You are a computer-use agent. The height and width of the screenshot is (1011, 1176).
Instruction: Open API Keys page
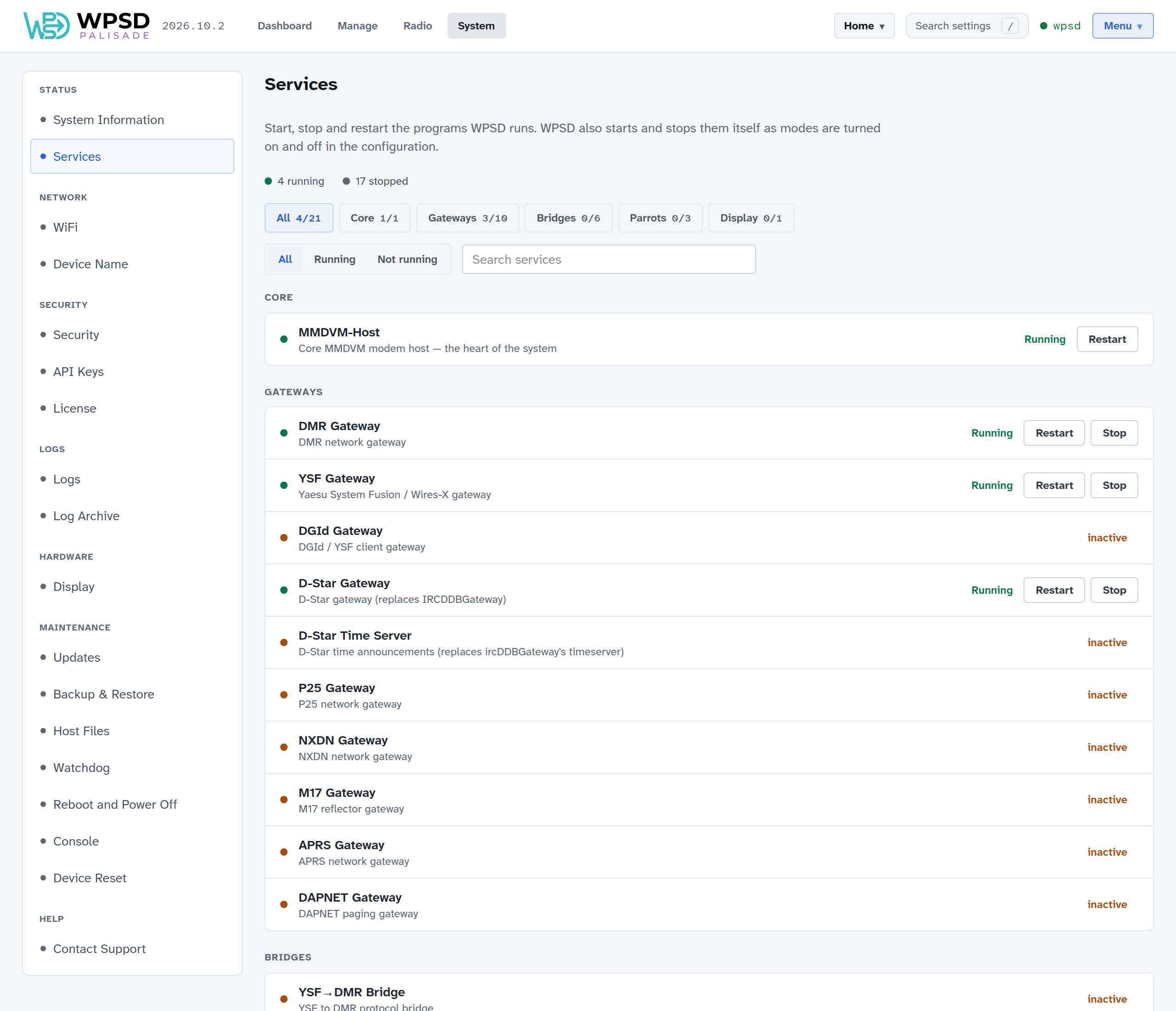[132, 372]
